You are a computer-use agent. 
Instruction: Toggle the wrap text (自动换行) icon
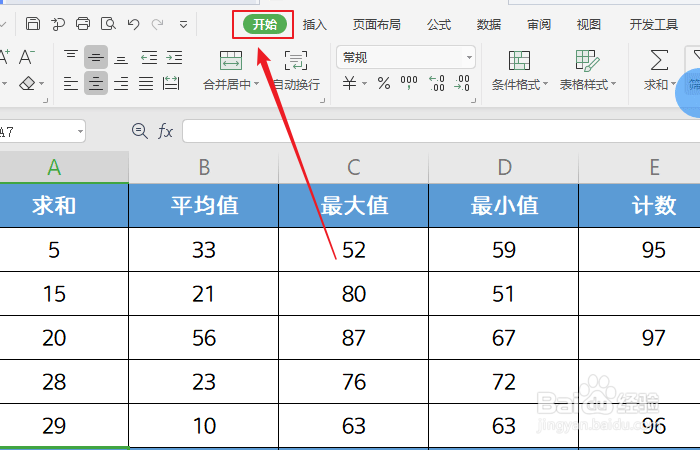click(x=296, y=60)
